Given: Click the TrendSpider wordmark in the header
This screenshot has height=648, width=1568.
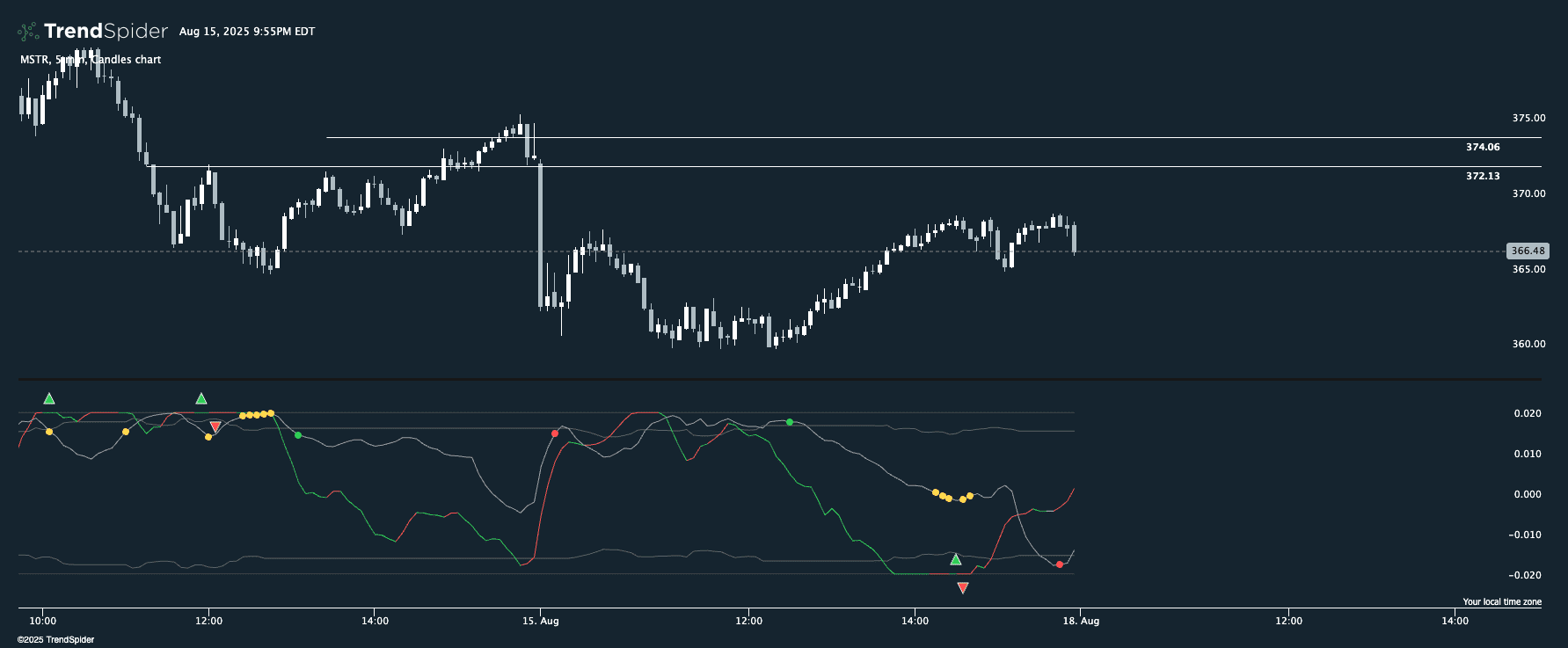Looking at the screenshot, I should [106, 32].
